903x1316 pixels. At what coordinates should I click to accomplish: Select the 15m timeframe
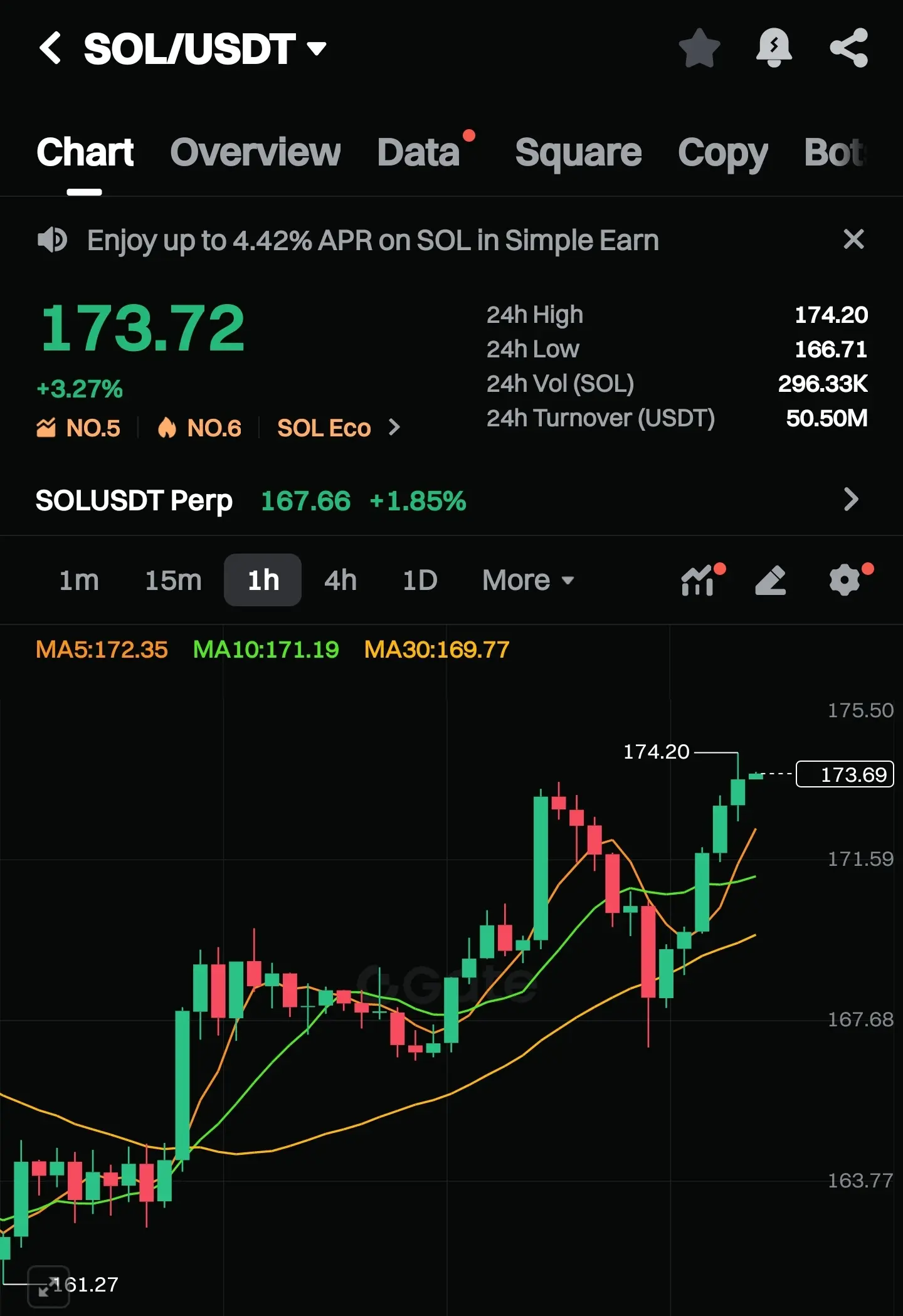point(173,580)
